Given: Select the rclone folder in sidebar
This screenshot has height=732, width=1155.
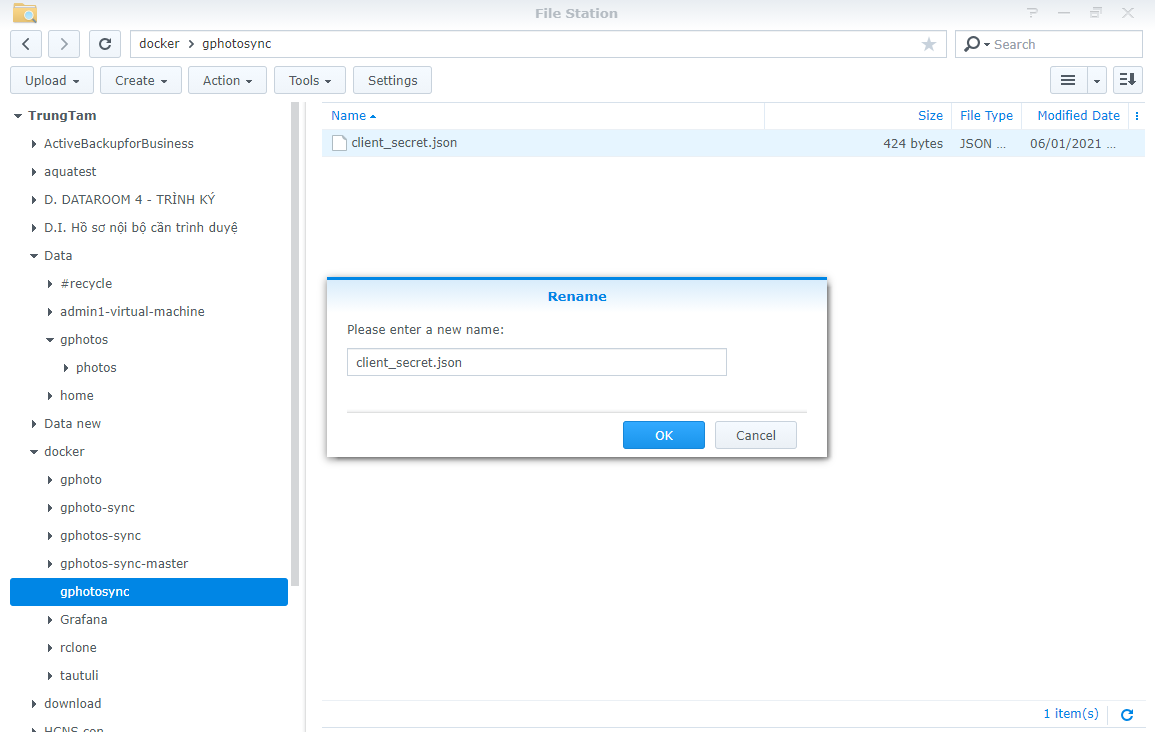Looking at the screenshot, I should (78, 647).
